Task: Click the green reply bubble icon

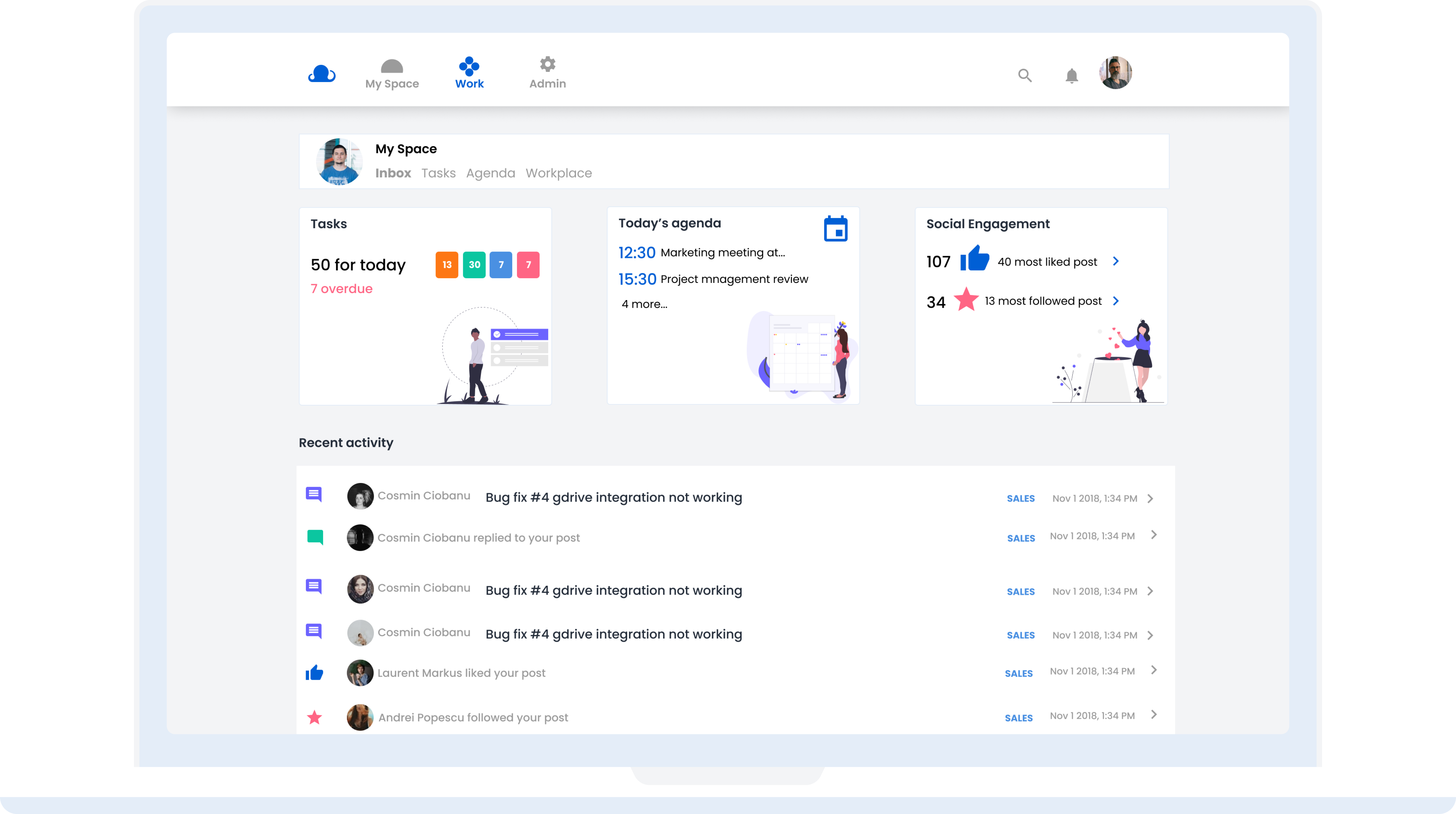Action: click(315, 537)
